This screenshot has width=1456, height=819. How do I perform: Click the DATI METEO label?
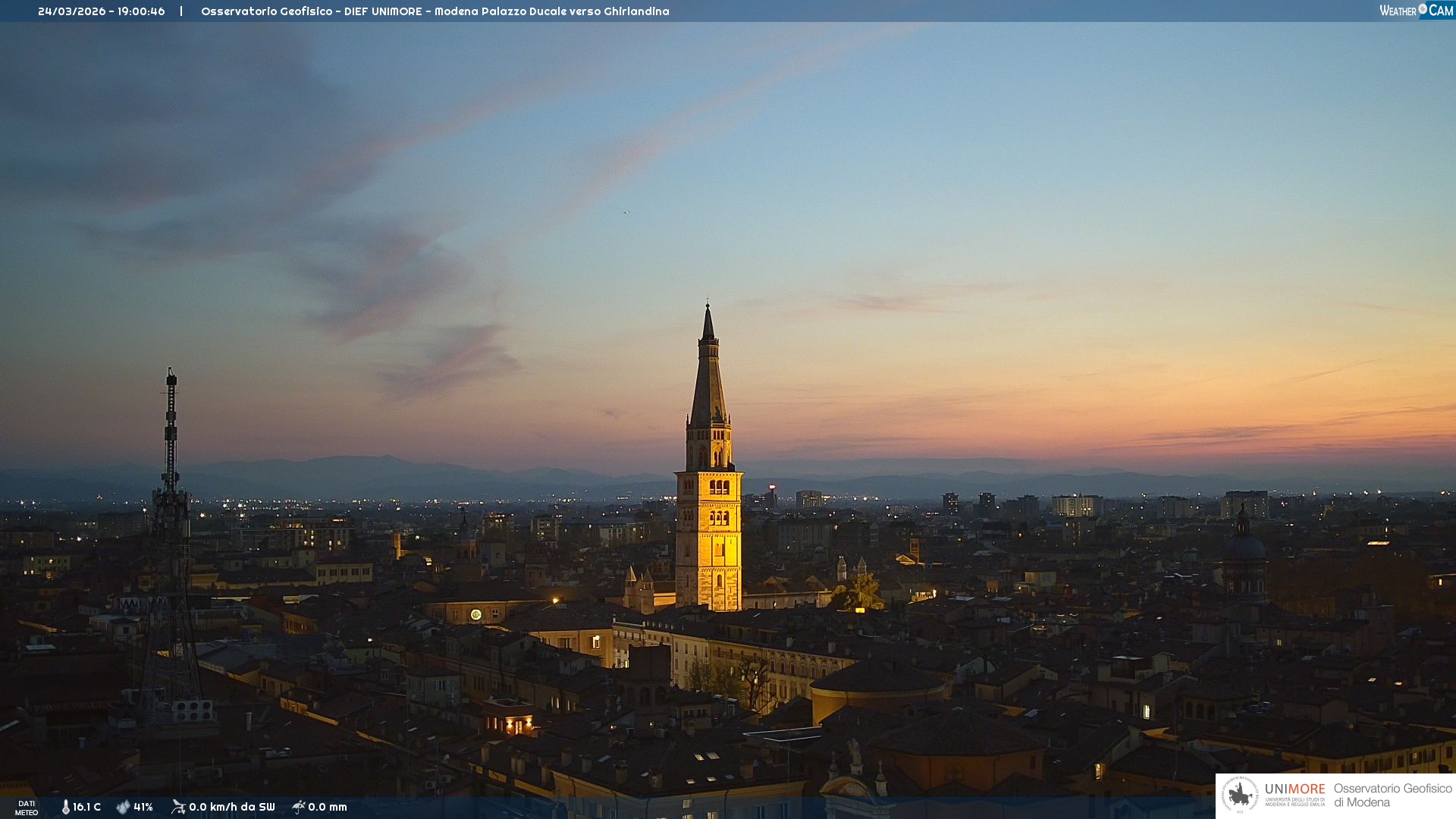[x=27, y=808]
